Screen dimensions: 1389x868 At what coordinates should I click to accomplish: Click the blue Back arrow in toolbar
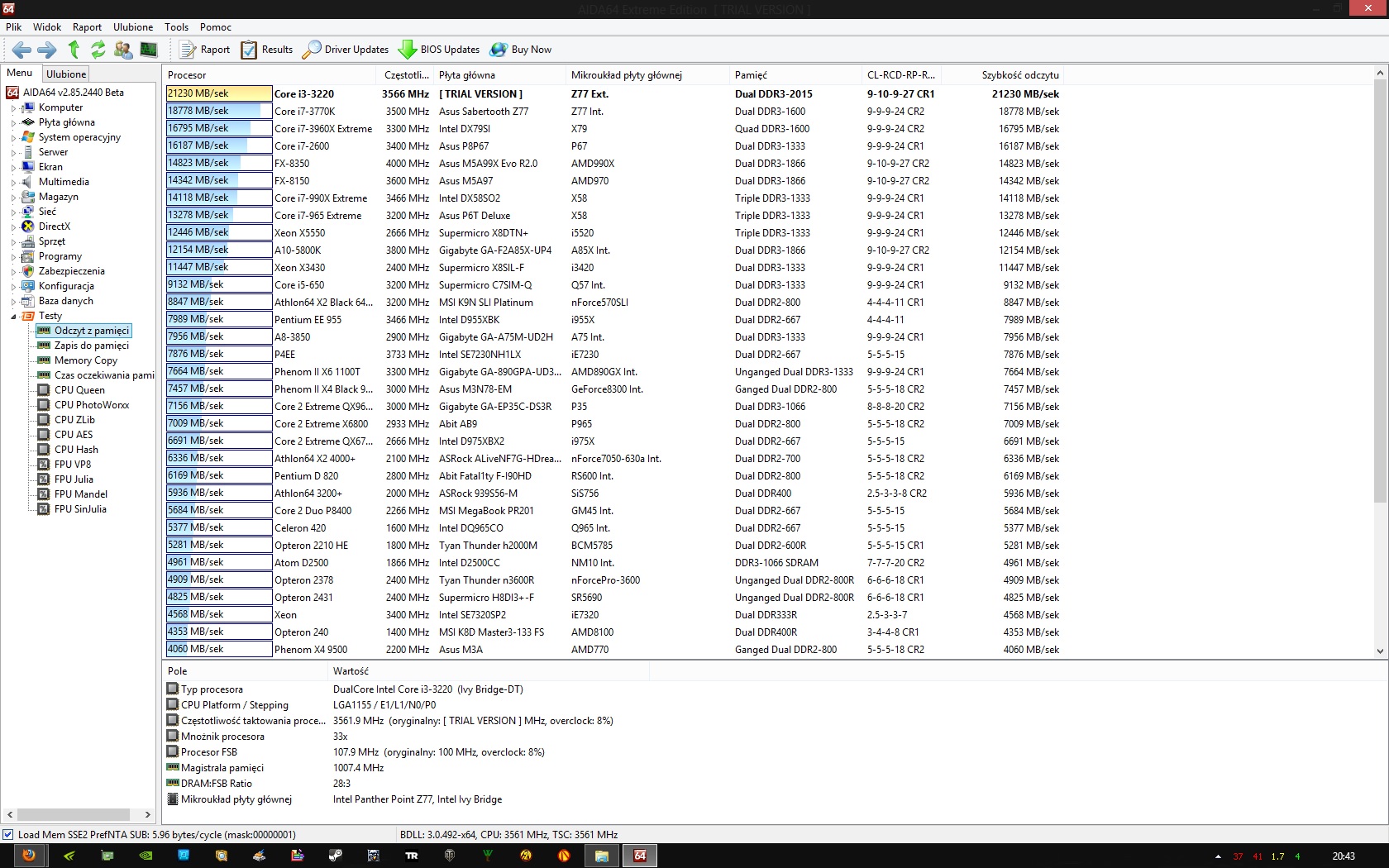tap(22, 50)
